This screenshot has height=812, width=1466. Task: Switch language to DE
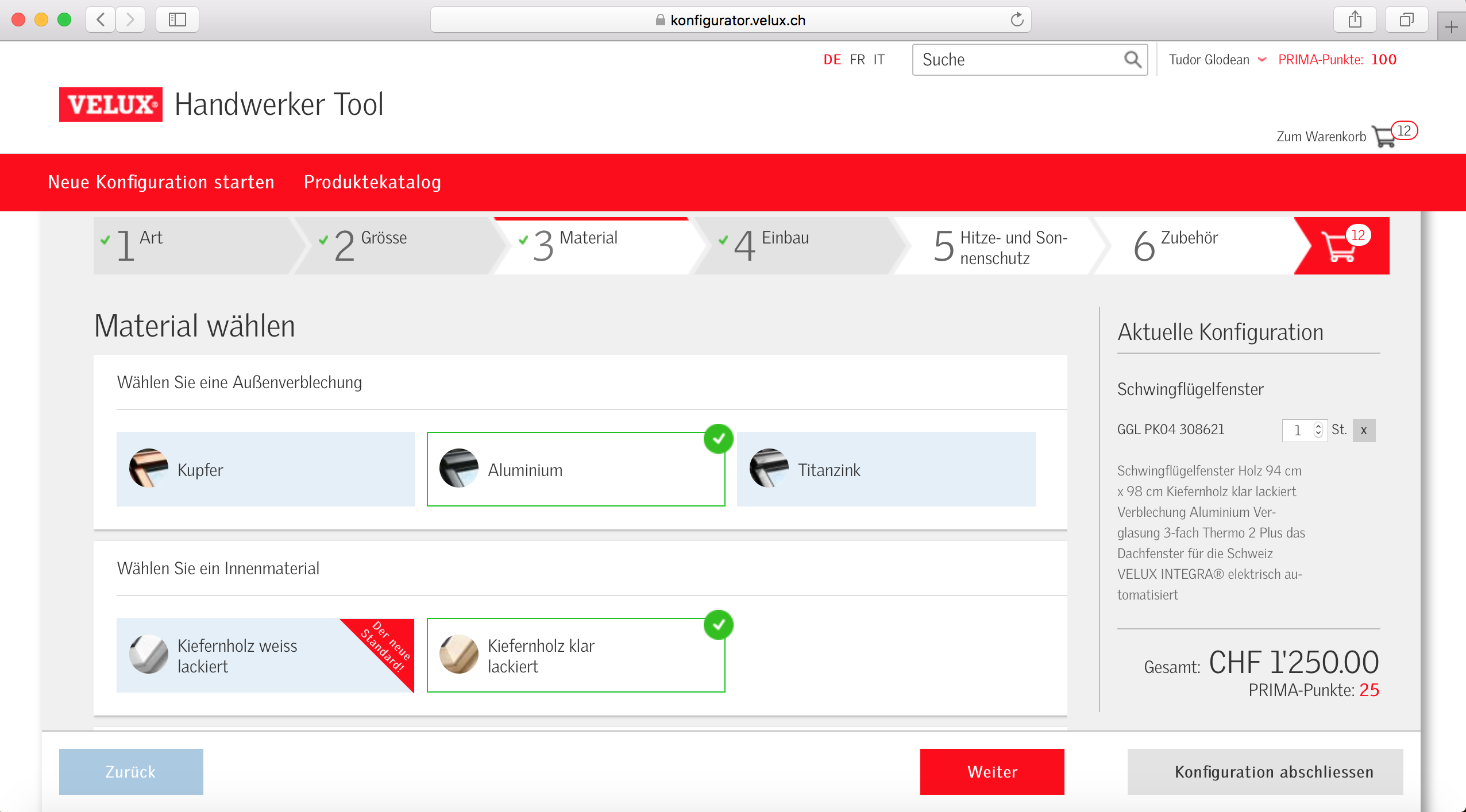[832, 60]
